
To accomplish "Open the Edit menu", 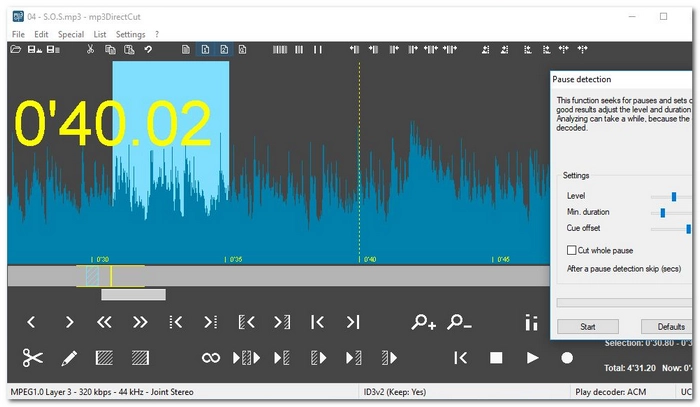I will coord(41,34).
